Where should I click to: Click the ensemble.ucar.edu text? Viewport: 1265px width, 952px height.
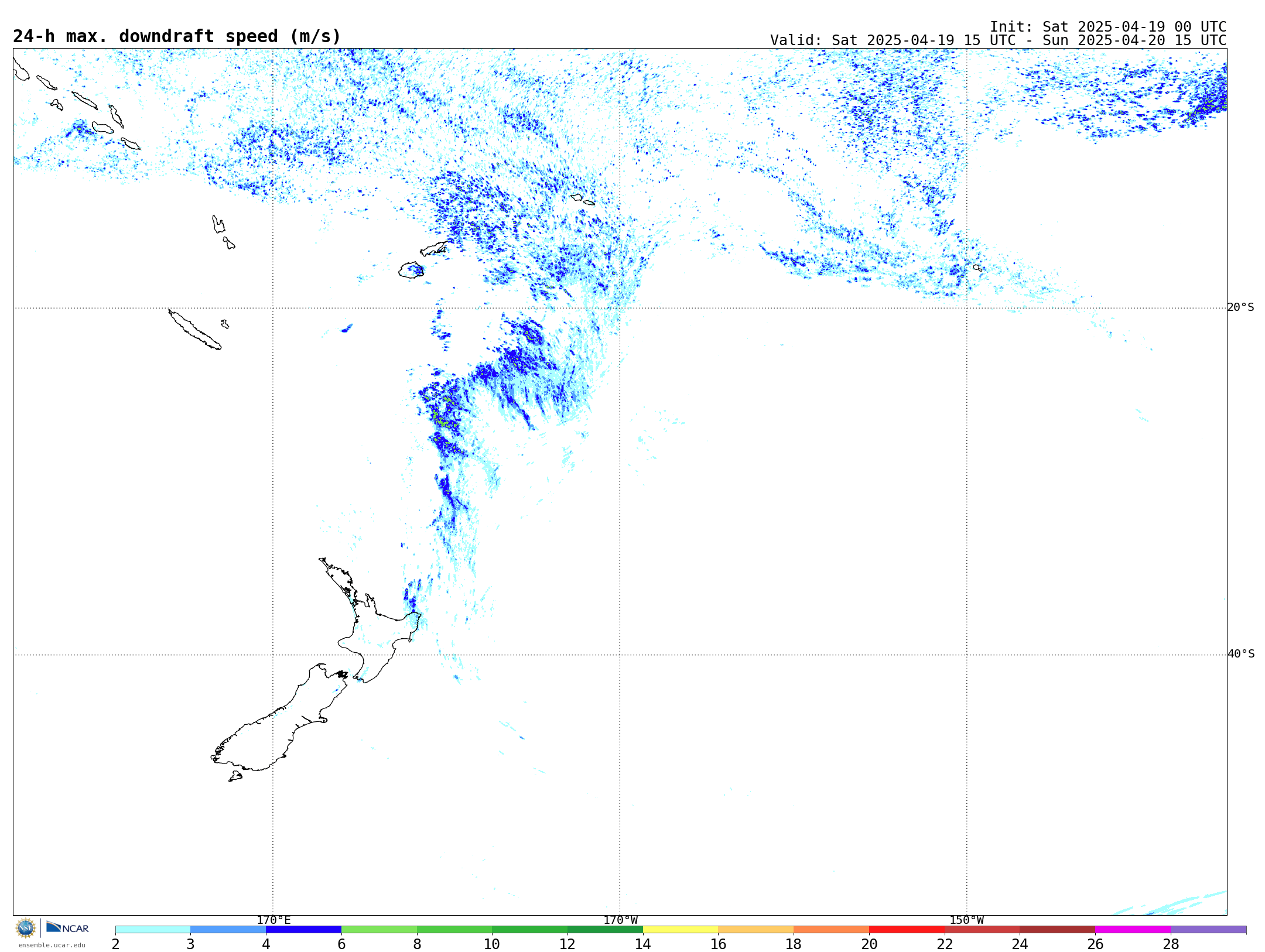pos(52,945)
